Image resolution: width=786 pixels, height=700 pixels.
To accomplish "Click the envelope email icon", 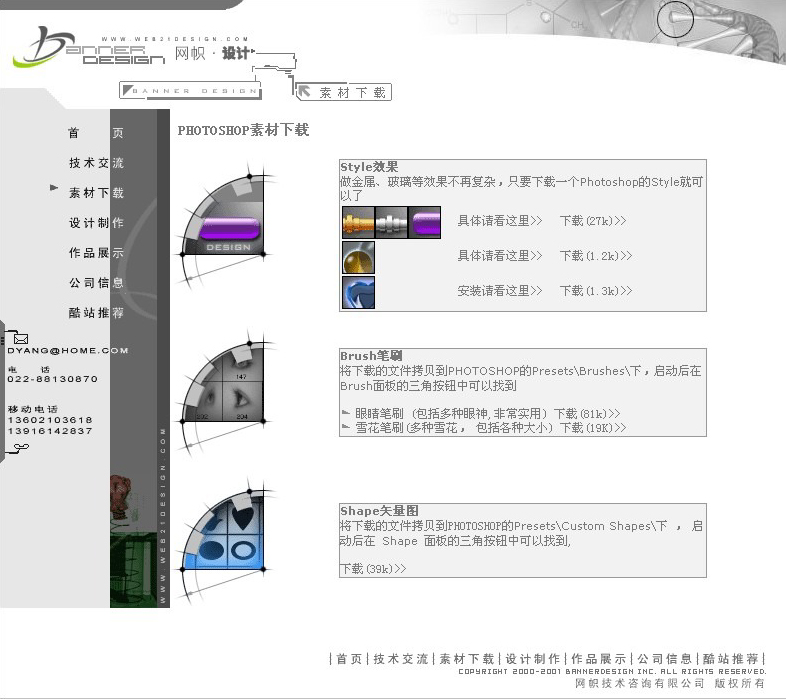I will 21,339.
